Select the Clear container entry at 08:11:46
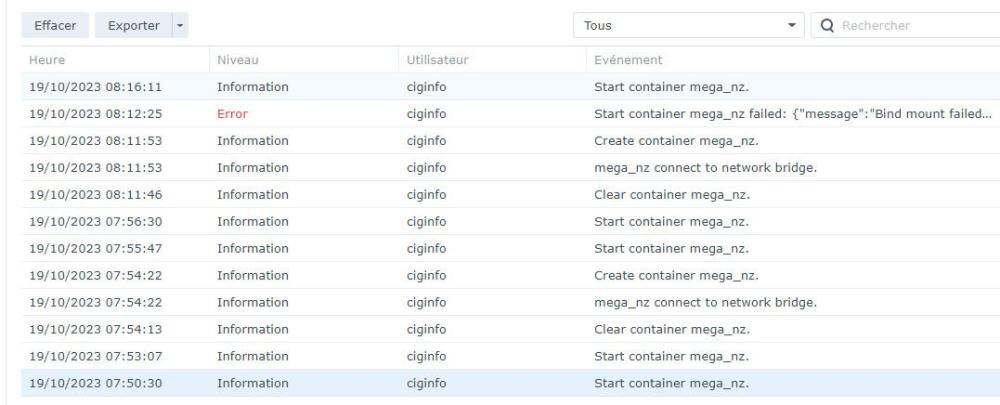The image size is (1000, 405). point(510,195)
